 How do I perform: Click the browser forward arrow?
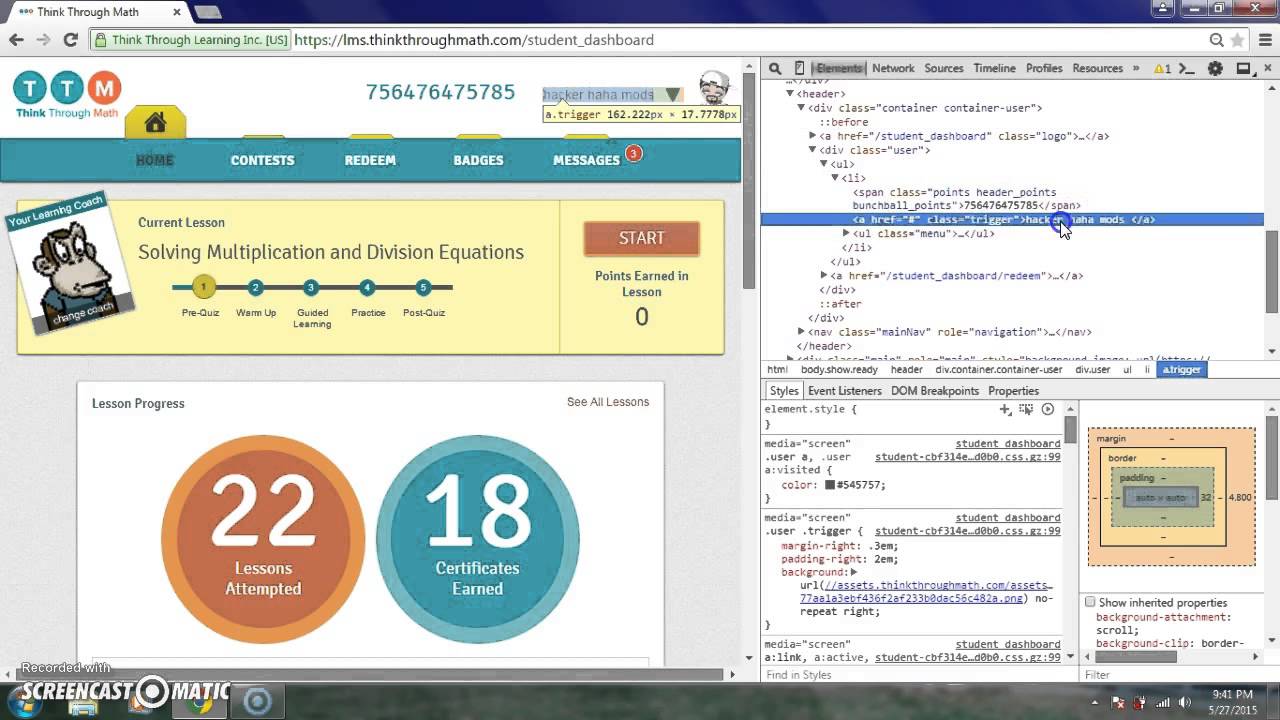(43, 40)
